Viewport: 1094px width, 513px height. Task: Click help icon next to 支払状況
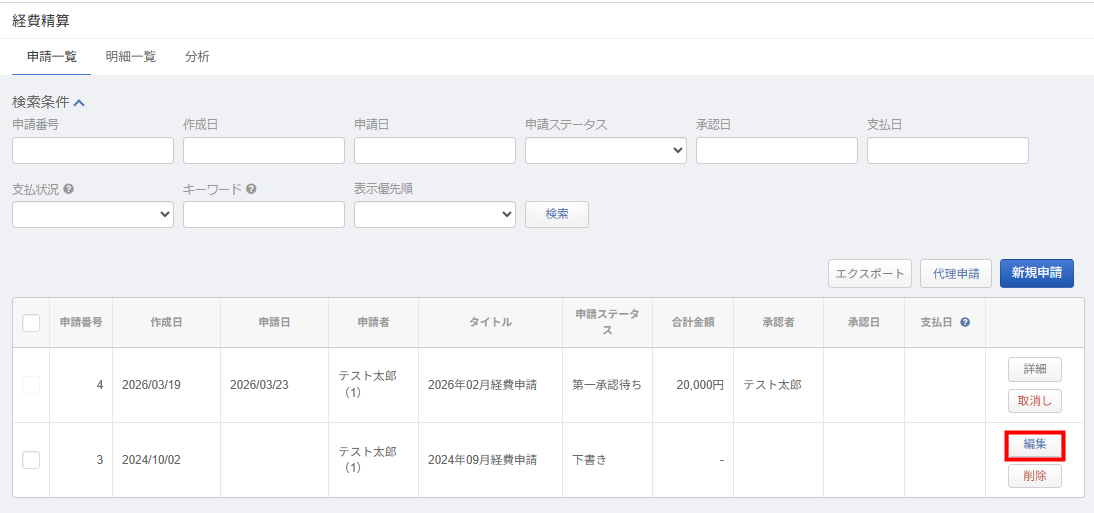coord(68,189)
